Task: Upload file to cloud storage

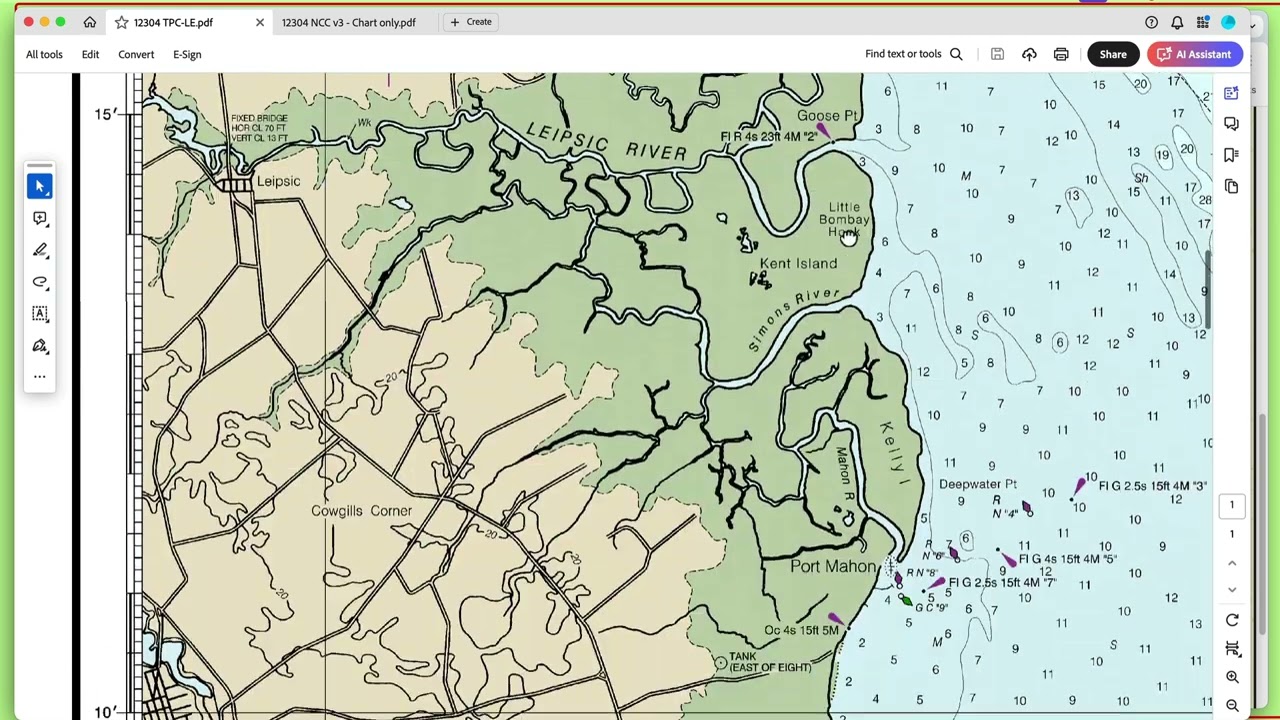Action: [1029, 54]
